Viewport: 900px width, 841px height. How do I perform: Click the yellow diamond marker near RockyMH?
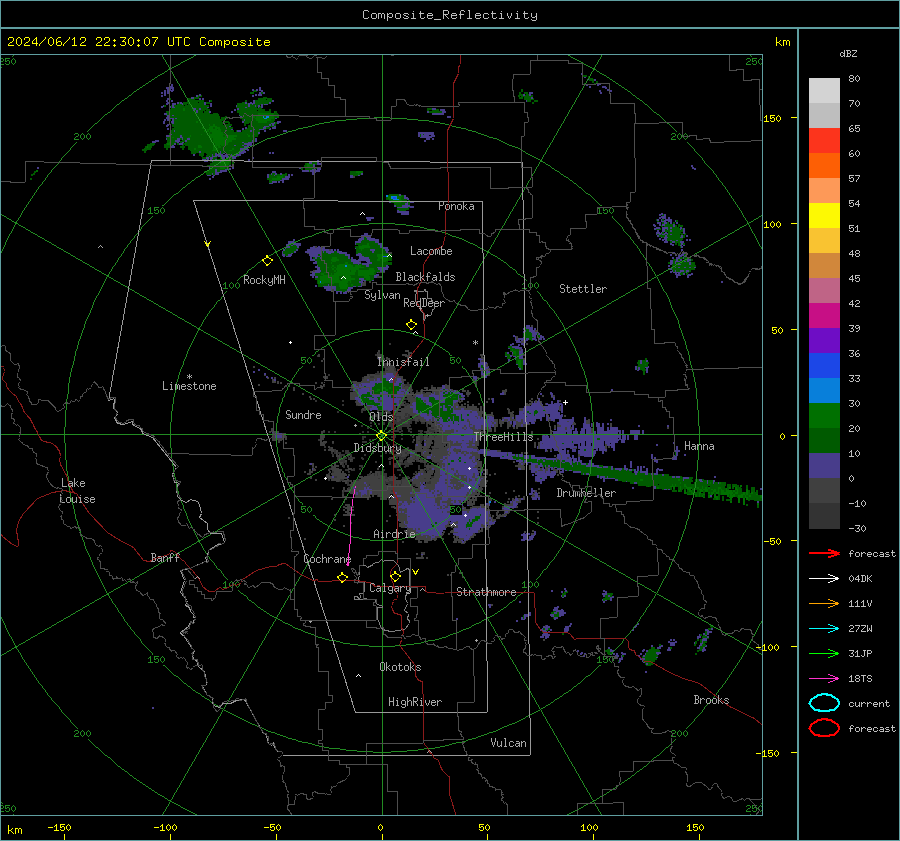267,261
